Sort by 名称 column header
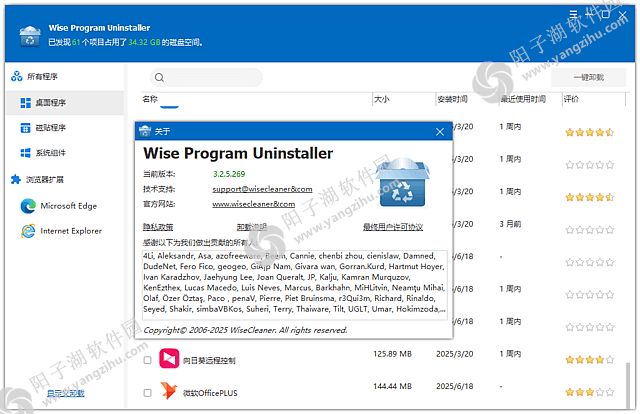 click(x=150, y=99)
